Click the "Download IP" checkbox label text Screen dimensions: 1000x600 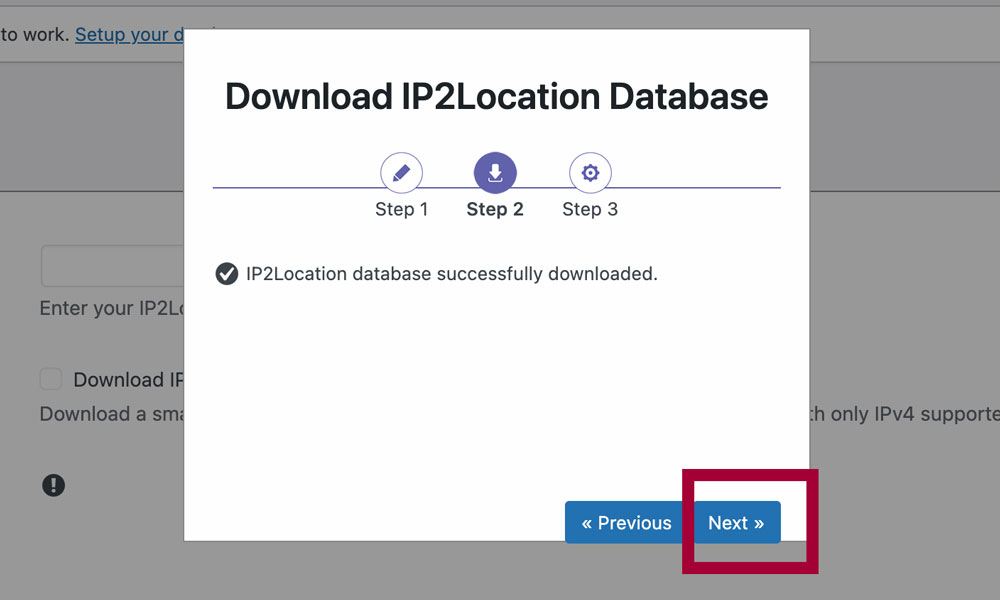[127, 380]
